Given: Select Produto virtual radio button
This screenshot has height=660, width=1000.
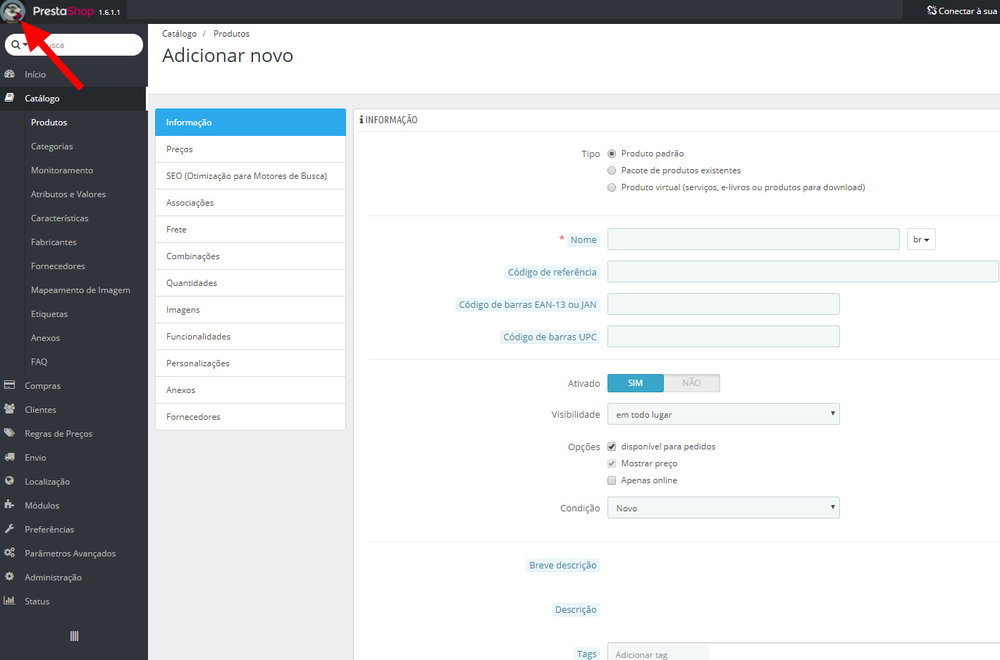Looking at the screenshot, I should coord(612,187).
